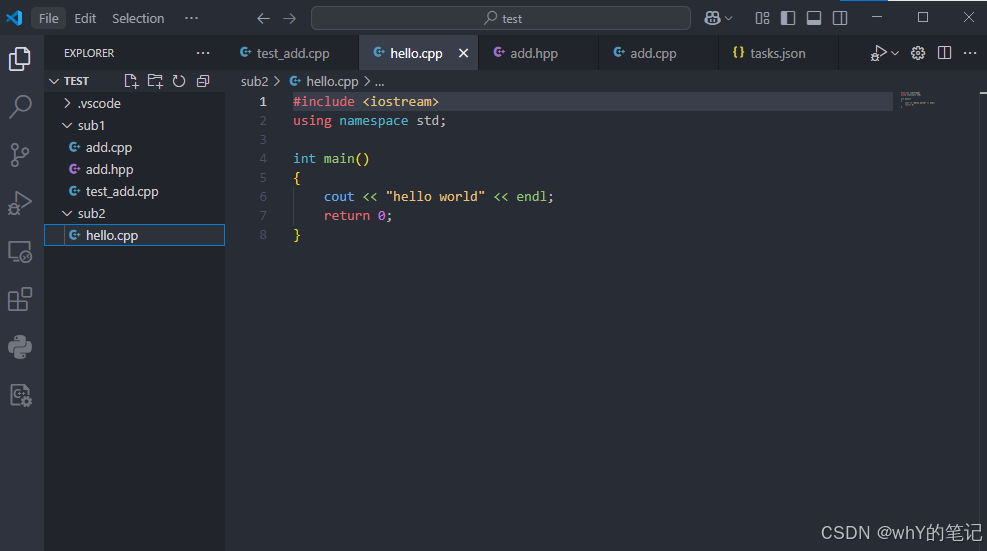Click the EXPLORER panel title
The width and height of the screenshot is (987, 551).
[x=89, y=54]
